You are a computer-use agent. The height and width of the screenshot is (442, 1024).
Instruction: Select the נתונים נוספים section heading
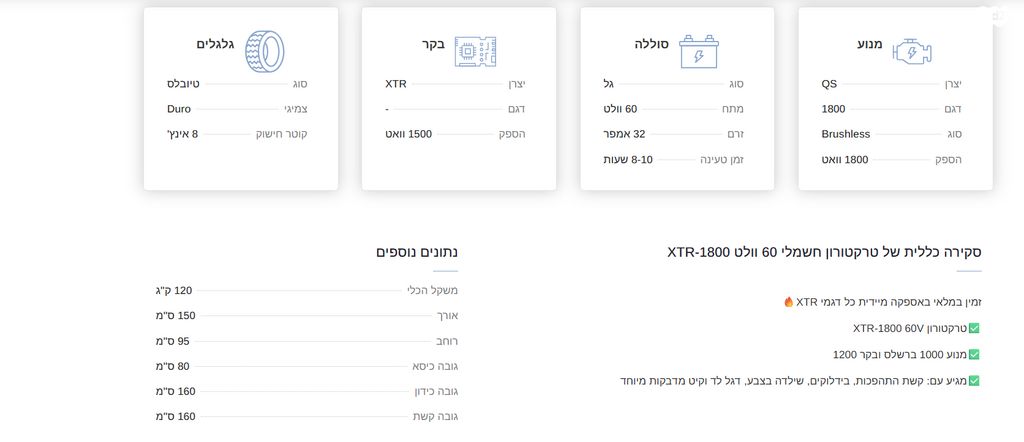click(417, 252)
